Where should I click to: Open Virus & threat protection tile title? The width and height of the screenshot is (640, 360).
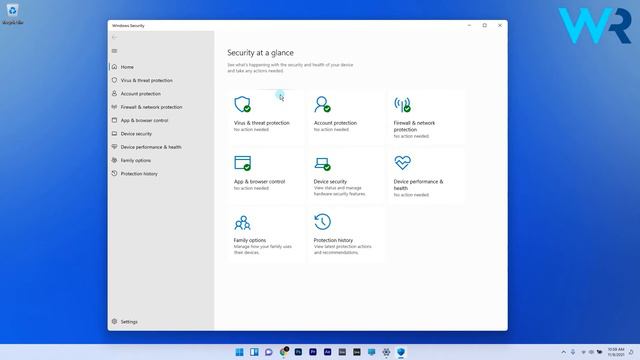coord(261,123)
